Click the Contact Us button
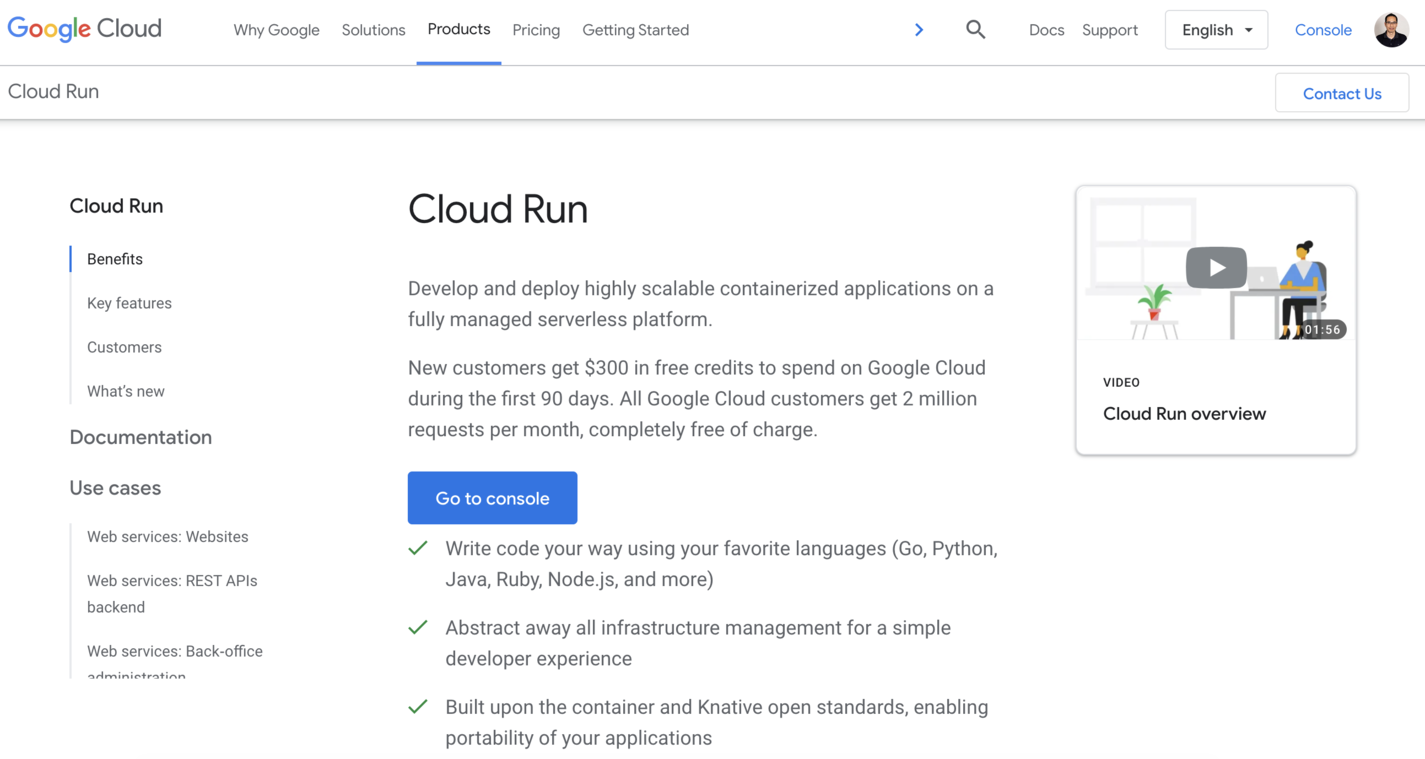Viewport: 1425px width, 759px height. [x=1341, y=92]
